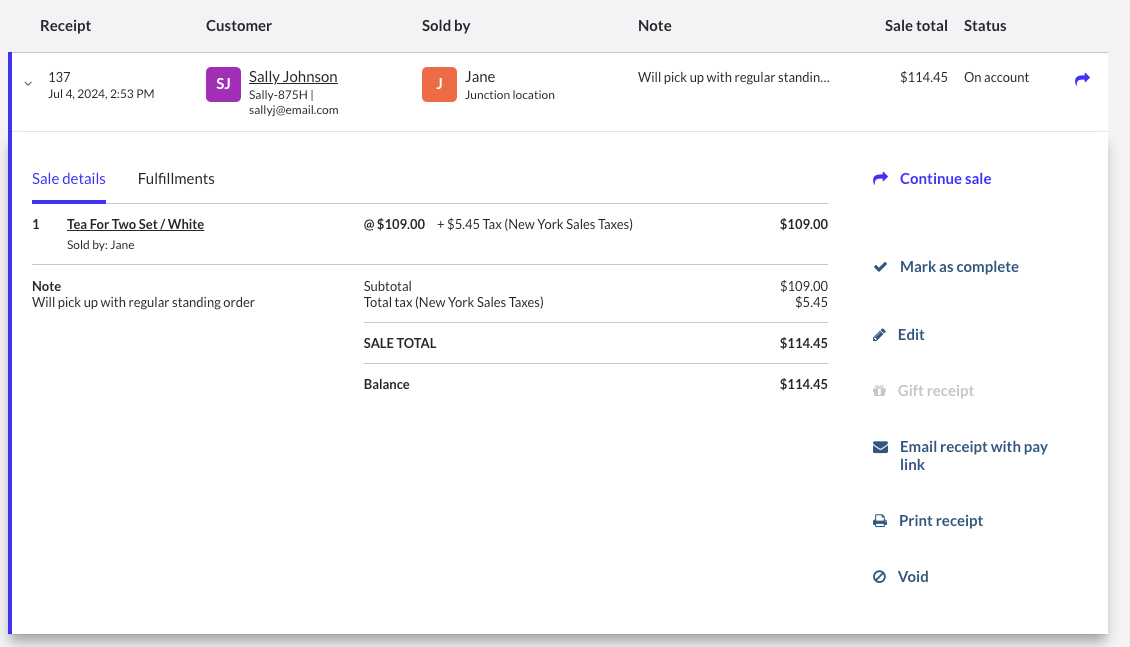Image resolution: width=1130 pixels, height=647 pixels.
Task: Select the Sale details tab
Action: [x=69, y=179]
